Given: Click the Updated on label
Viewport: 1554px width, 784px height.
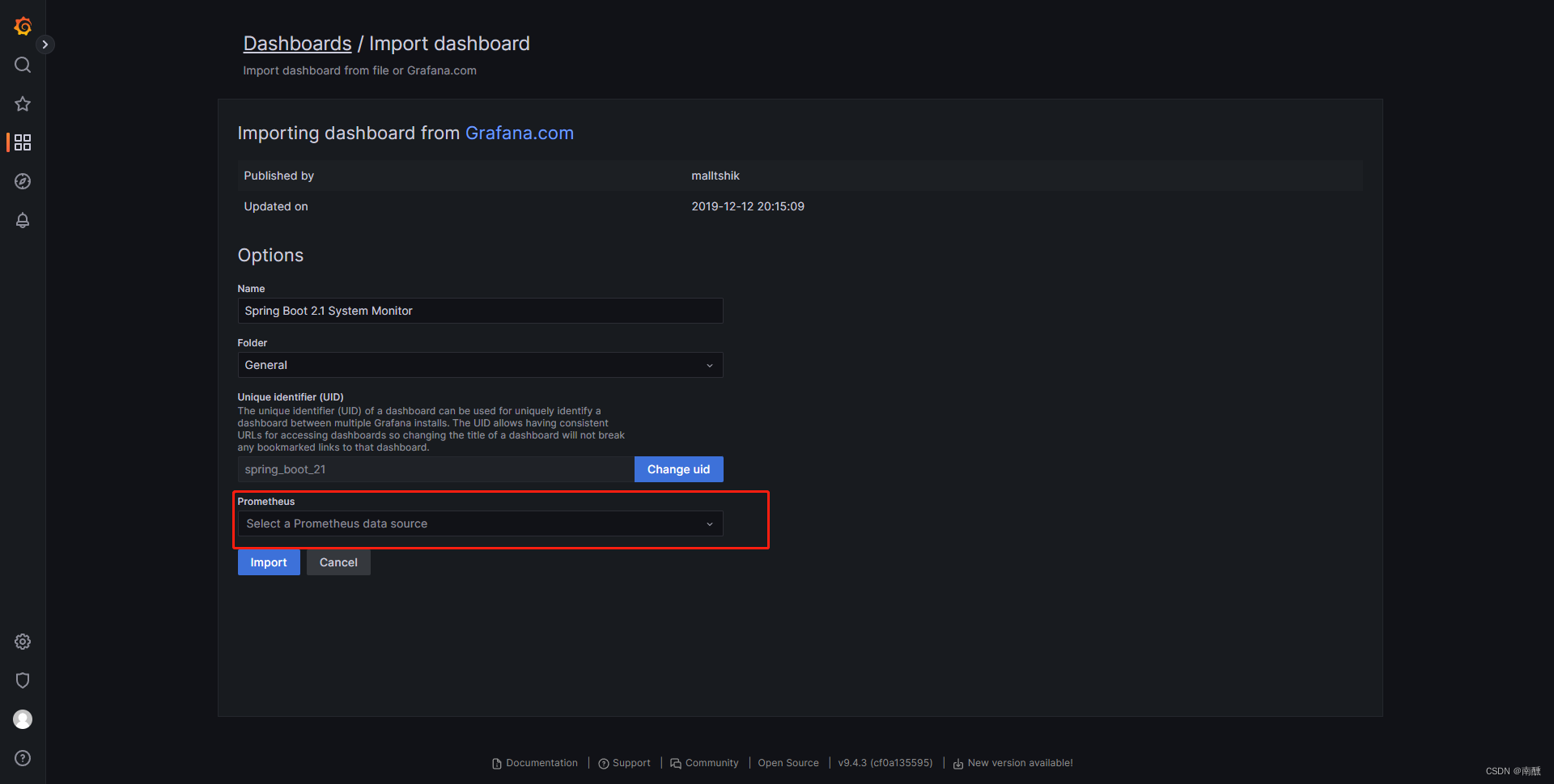Looking at the screenshot, I should tap(276, 206).
